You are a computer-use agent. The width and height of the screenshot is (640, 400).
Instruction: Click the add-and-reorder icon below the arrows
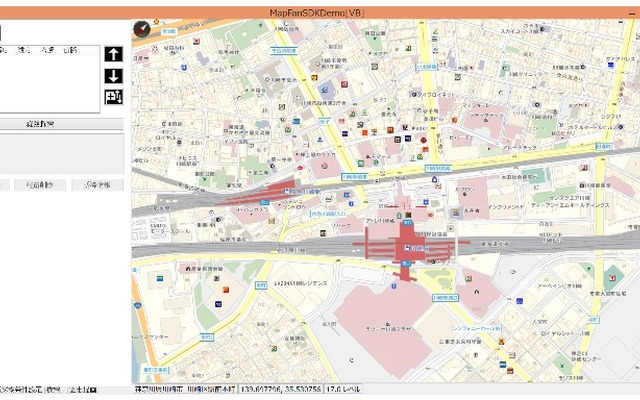(113, 97)
